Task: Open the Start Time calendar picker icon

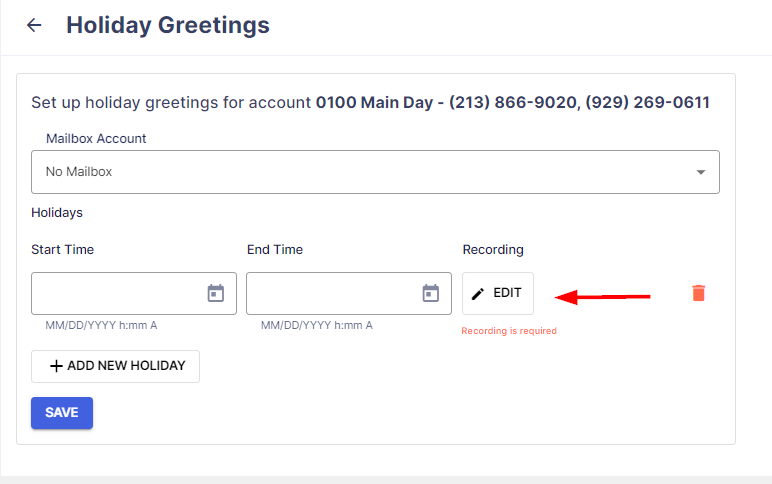Action: point(216,293)
